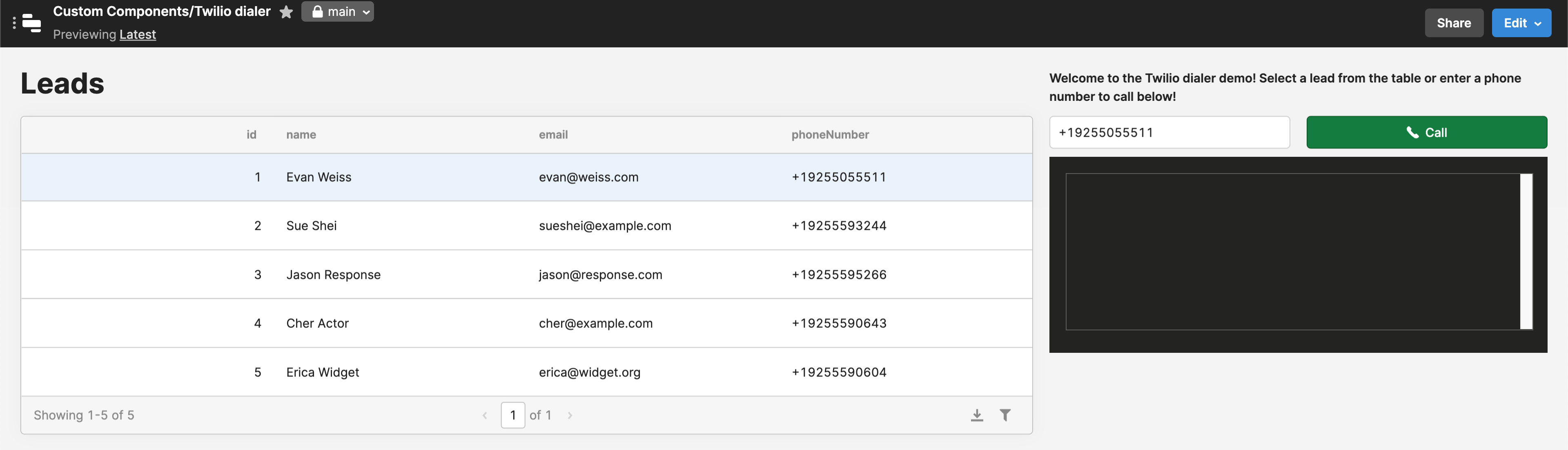Click the Leads heading
The height and width of the screenshot is (450, 1568).
pyautogui.click(x=63, y=83)
